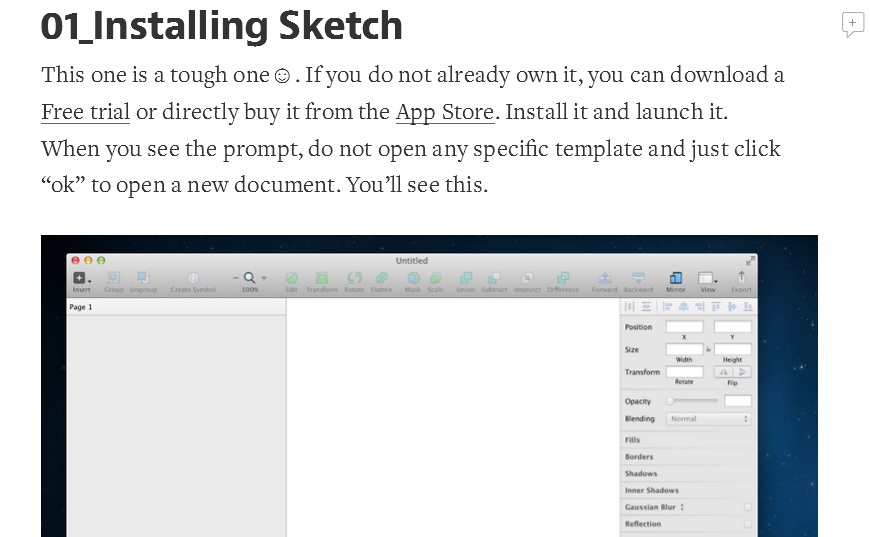Viewport: 870px width, 537px height.
Task: Add a comment with the speech bubble icon
Action: (852, 24)
